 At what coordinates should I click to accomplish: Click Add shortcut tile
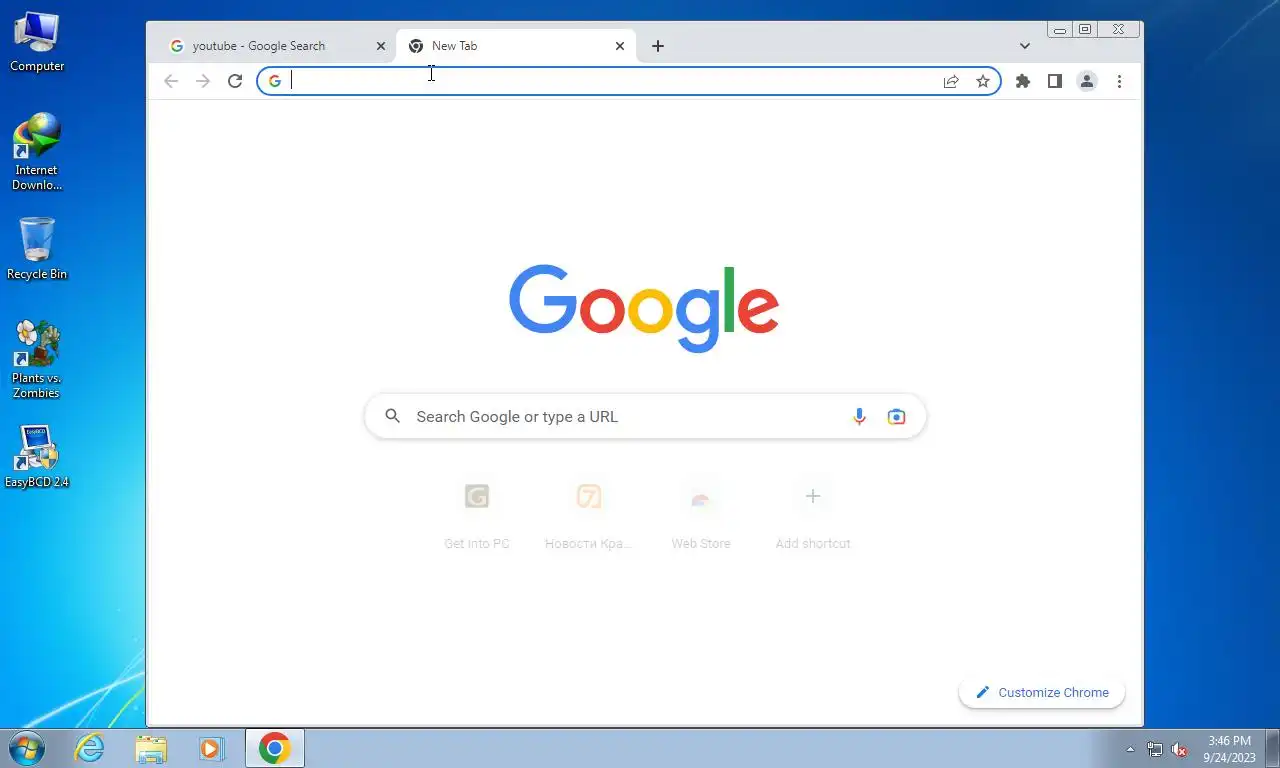pyautogui.click(x=813, y=514)
